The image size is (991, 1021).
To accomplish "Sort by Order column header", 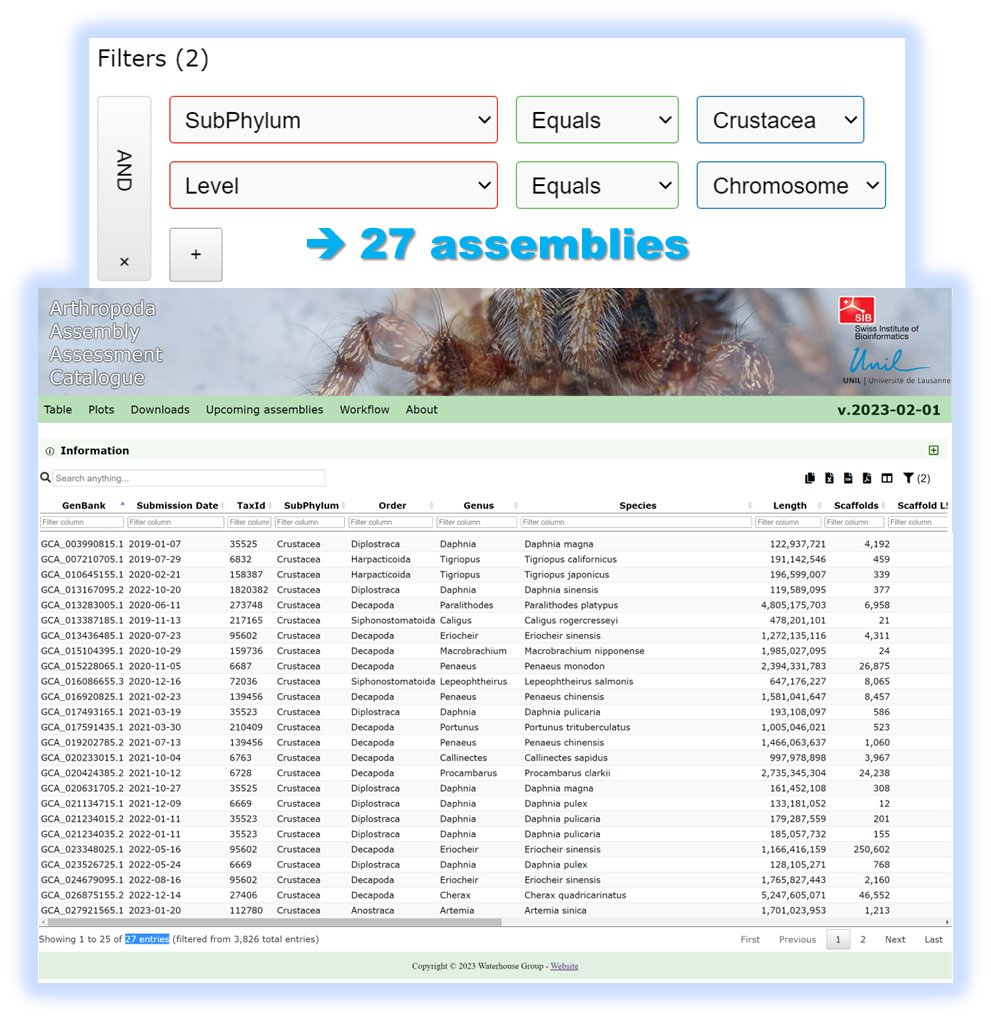I will [x=392, y=505].
